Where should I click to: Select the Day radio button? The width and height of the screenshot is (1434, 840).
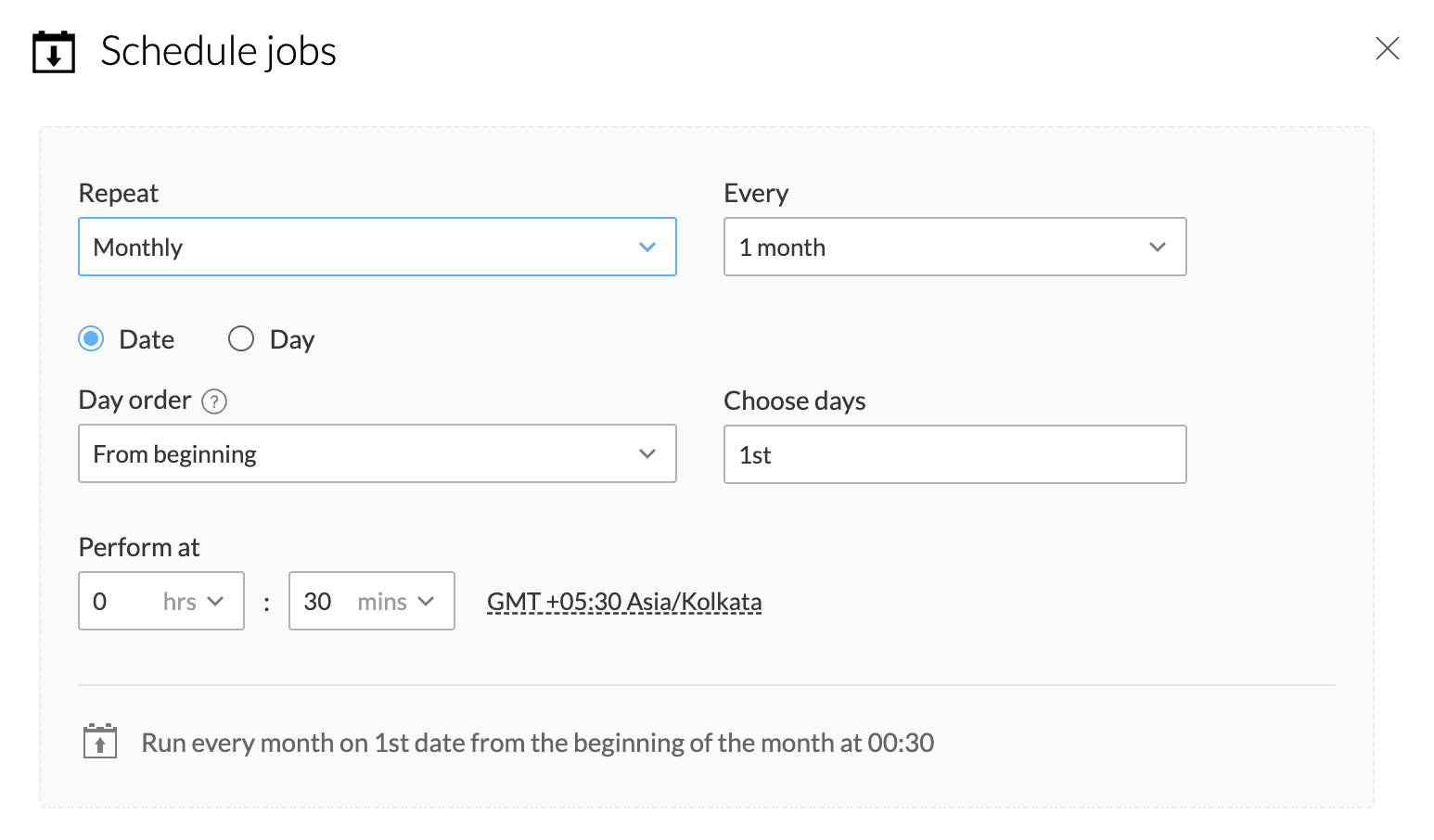coord(241,339)
